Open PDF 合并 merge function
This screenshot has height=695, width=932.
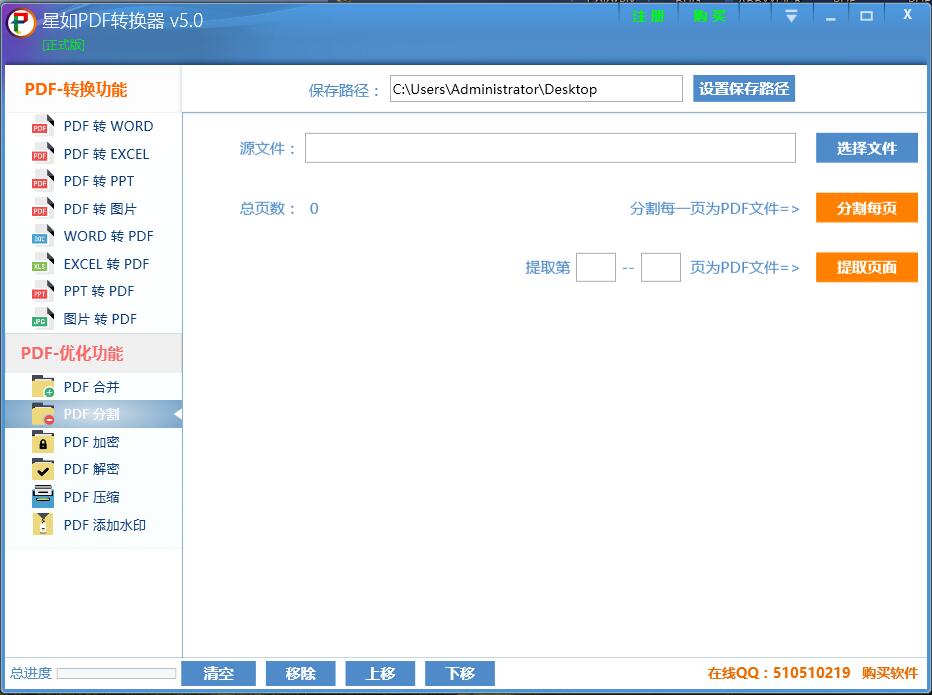coord(93,386)
